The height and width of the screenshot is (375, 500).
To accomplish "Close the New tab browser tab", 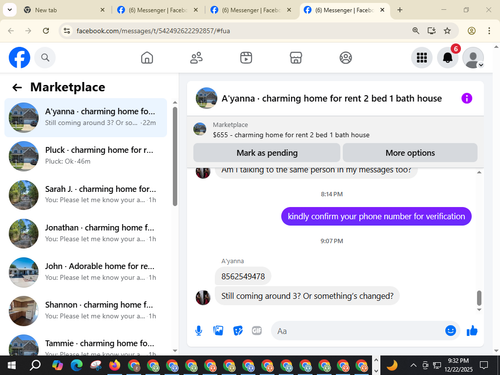I will (x=102, y=10).
